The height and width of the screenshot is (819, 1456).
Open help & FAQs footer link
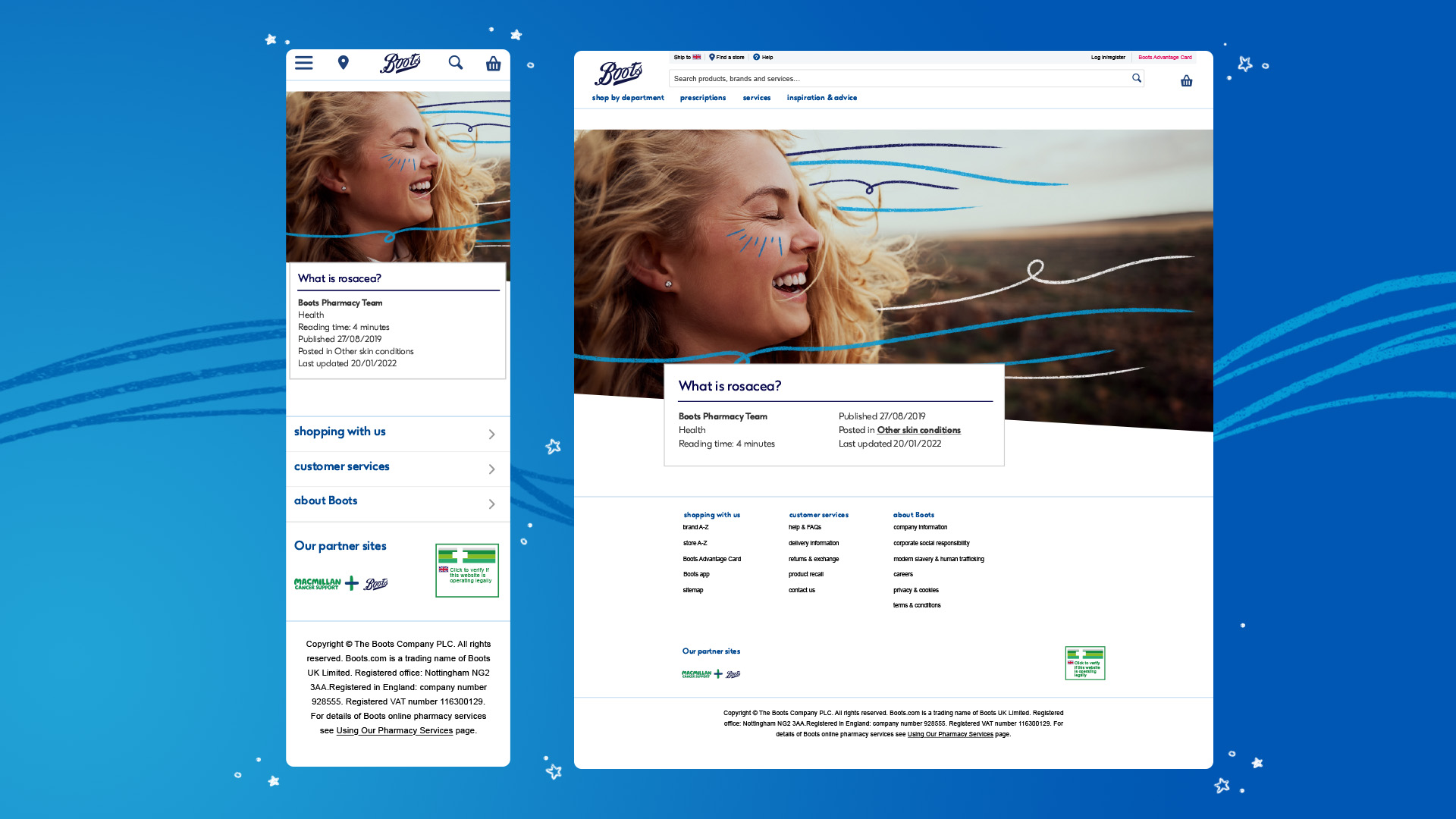click(805, 527)
